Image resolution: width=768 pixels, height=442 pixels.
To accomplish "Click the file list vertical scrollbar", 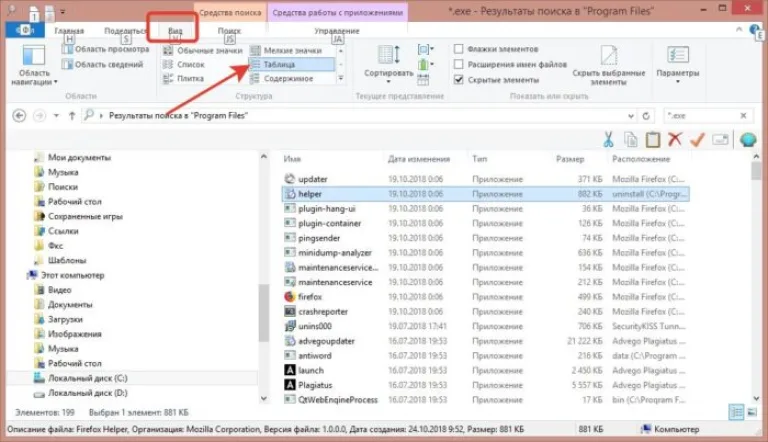I will point(756,277).
